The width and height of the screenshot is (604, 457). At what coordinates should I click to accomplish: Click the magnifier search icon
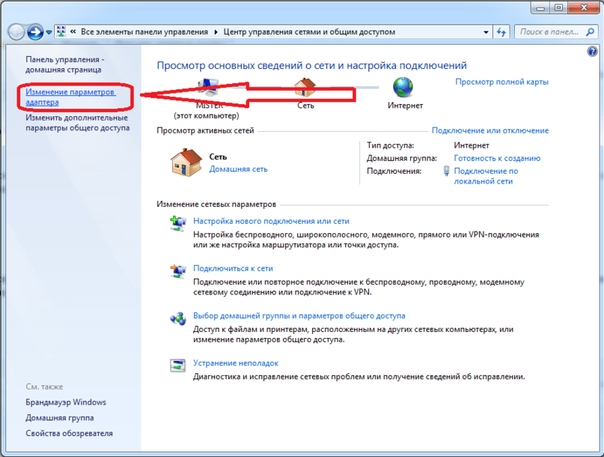click(x=590, y=32)
